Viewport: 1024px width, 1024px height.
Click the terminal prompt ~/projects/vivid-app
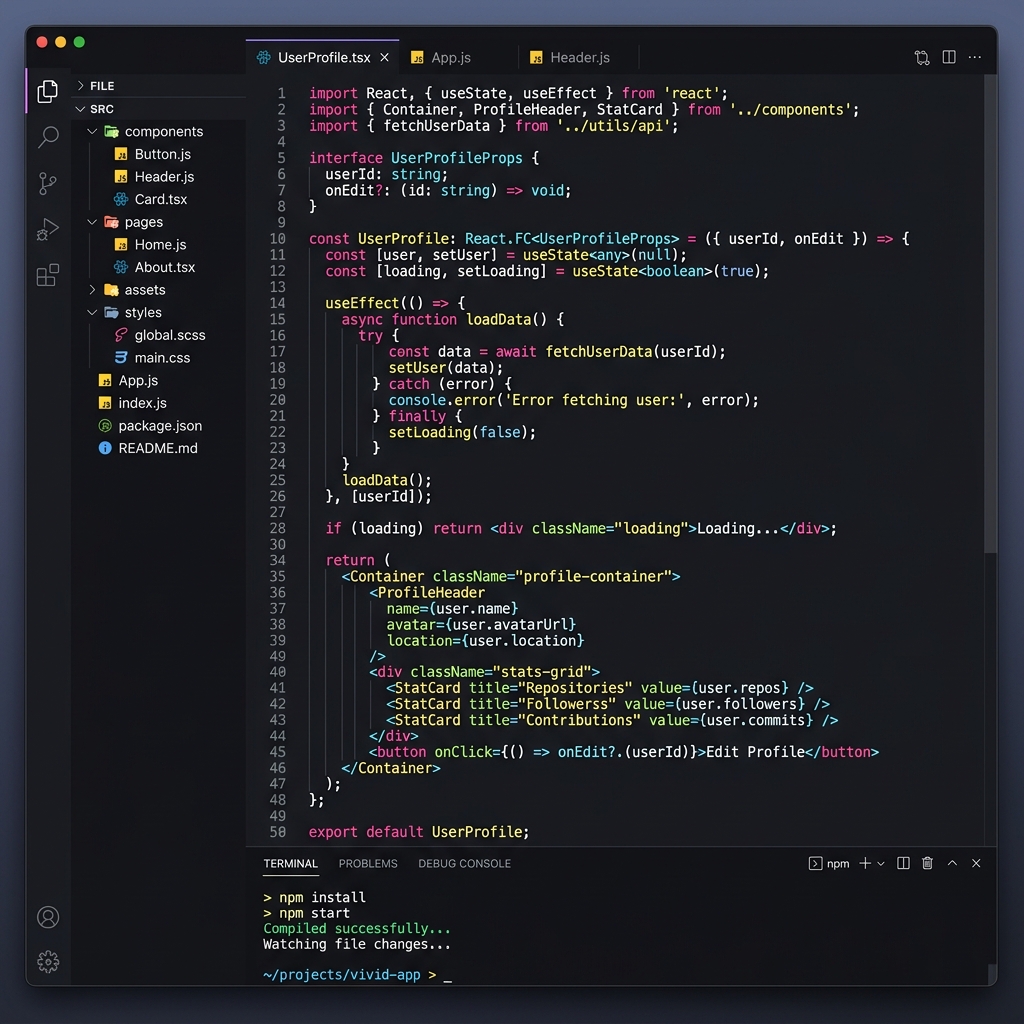342,974
